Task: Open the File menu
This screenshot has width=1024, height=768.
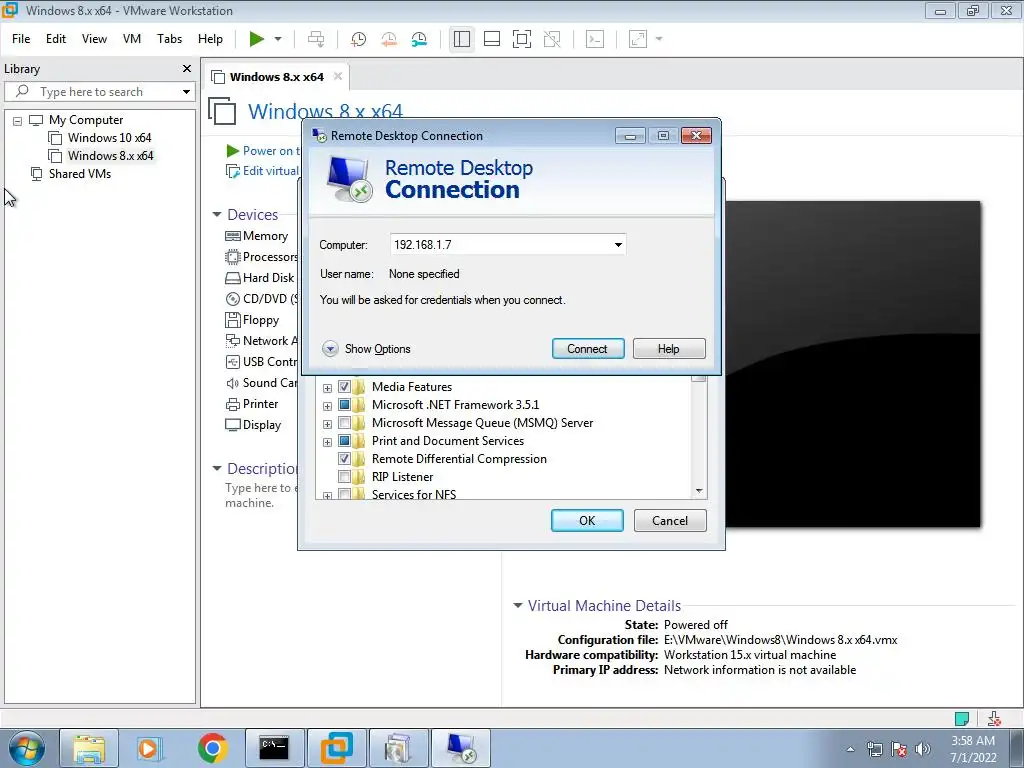Action: coord(21,39)
